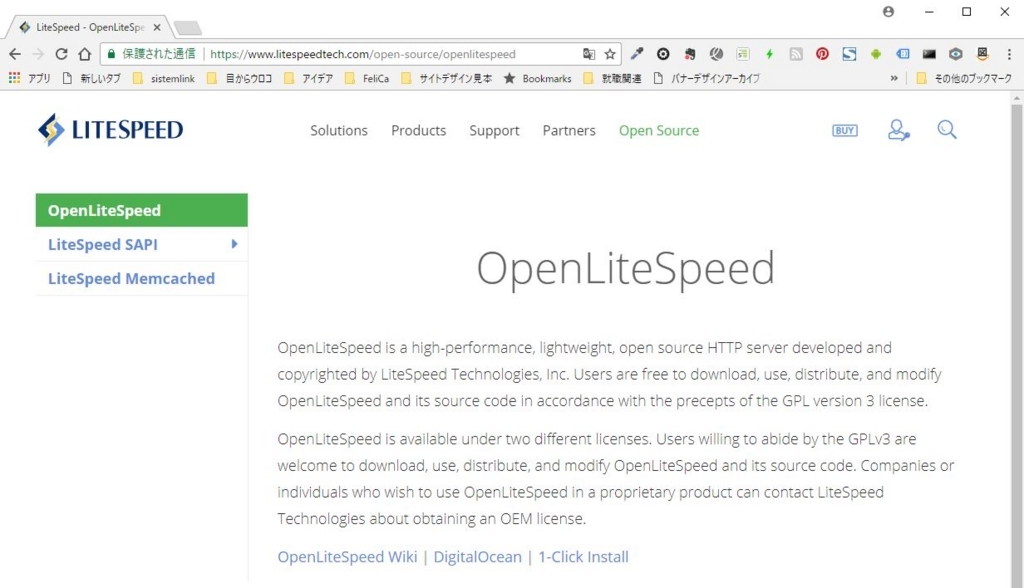The image size is (1024, 588).
Task: Click the browser forward arrow
Action: (38, 54)
